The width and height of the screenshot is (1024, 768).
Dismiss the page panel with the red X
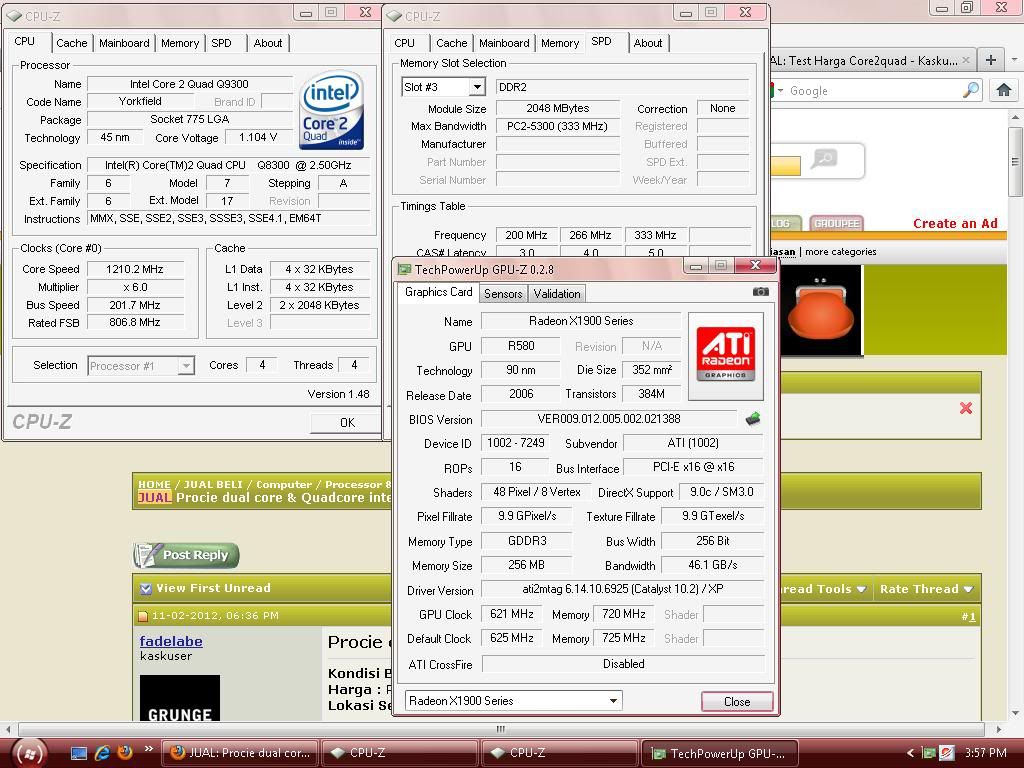tap(966, 408)
